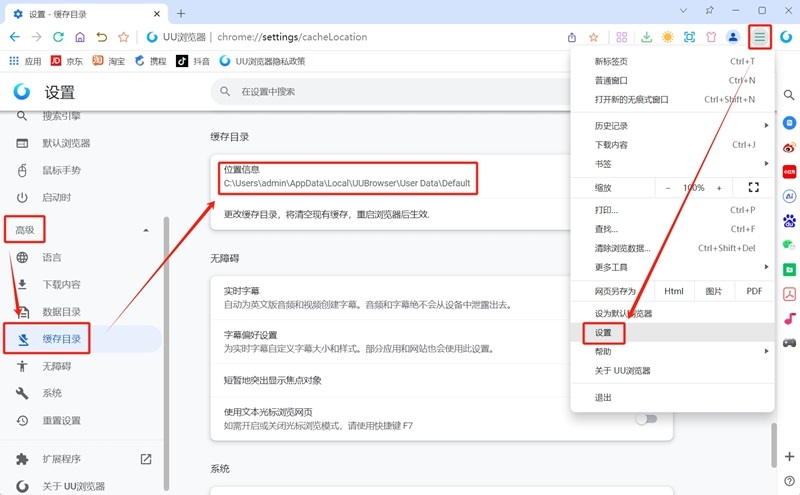The image size is (800, 495).
Task: Choose 关于 UU浏览器 in the menu
Action: [x=672, y=370]
